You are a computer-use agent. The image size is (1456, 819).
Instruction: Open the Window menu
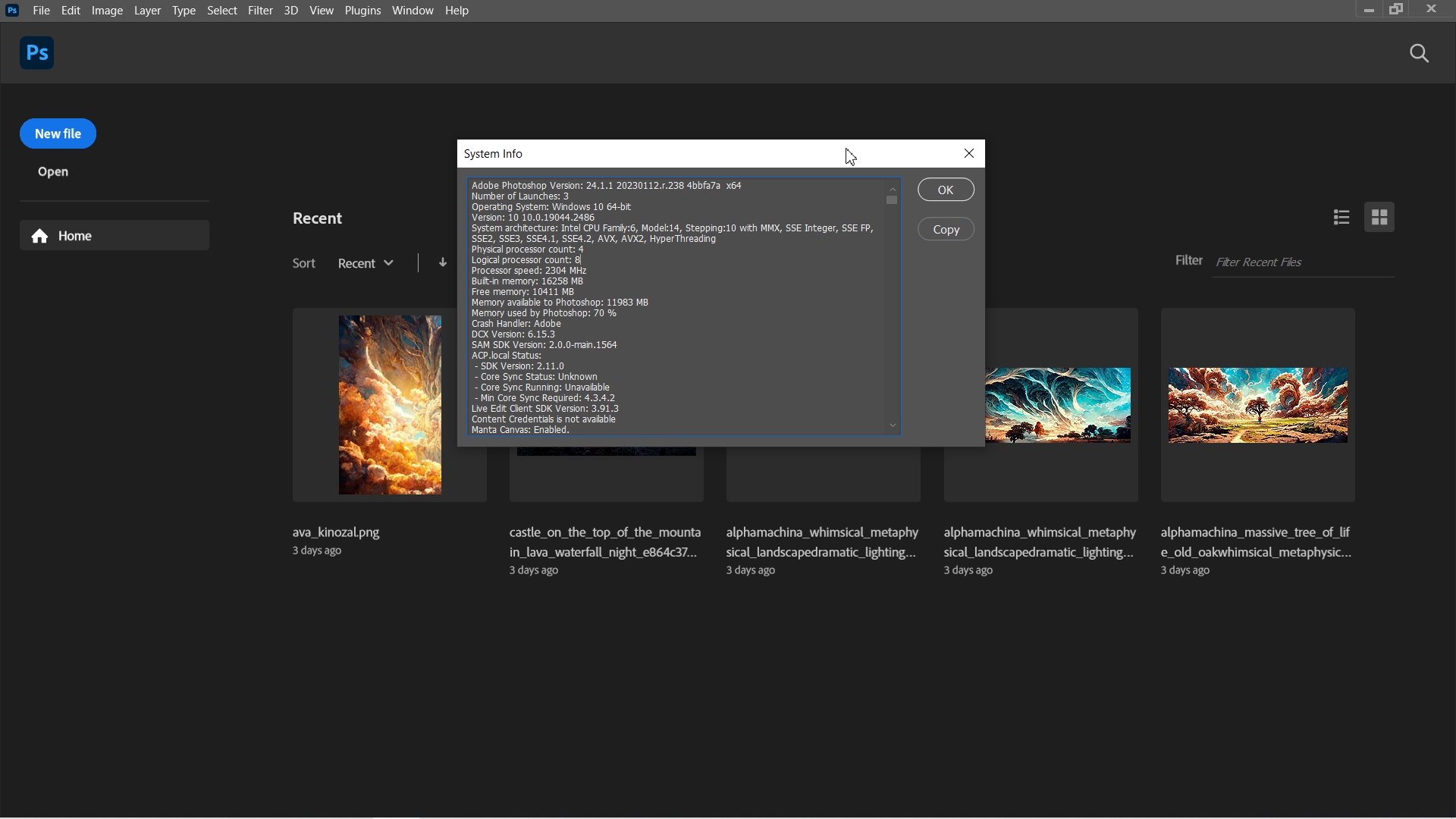(x=413, y=11)
